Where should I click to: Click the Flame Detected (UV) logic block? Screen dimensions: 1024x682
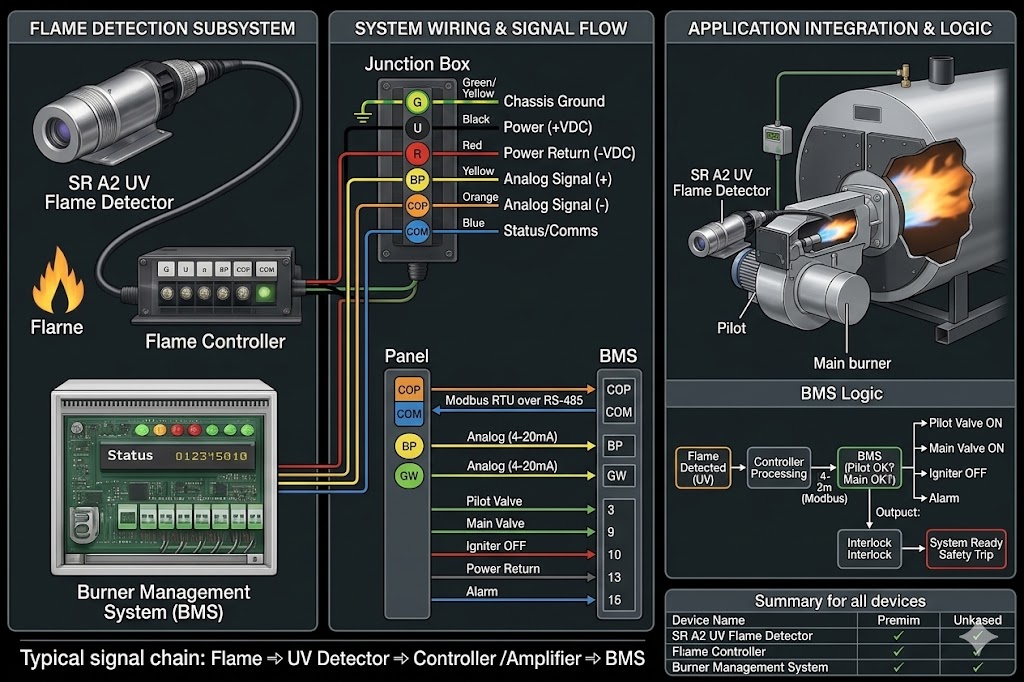point(703,468)
